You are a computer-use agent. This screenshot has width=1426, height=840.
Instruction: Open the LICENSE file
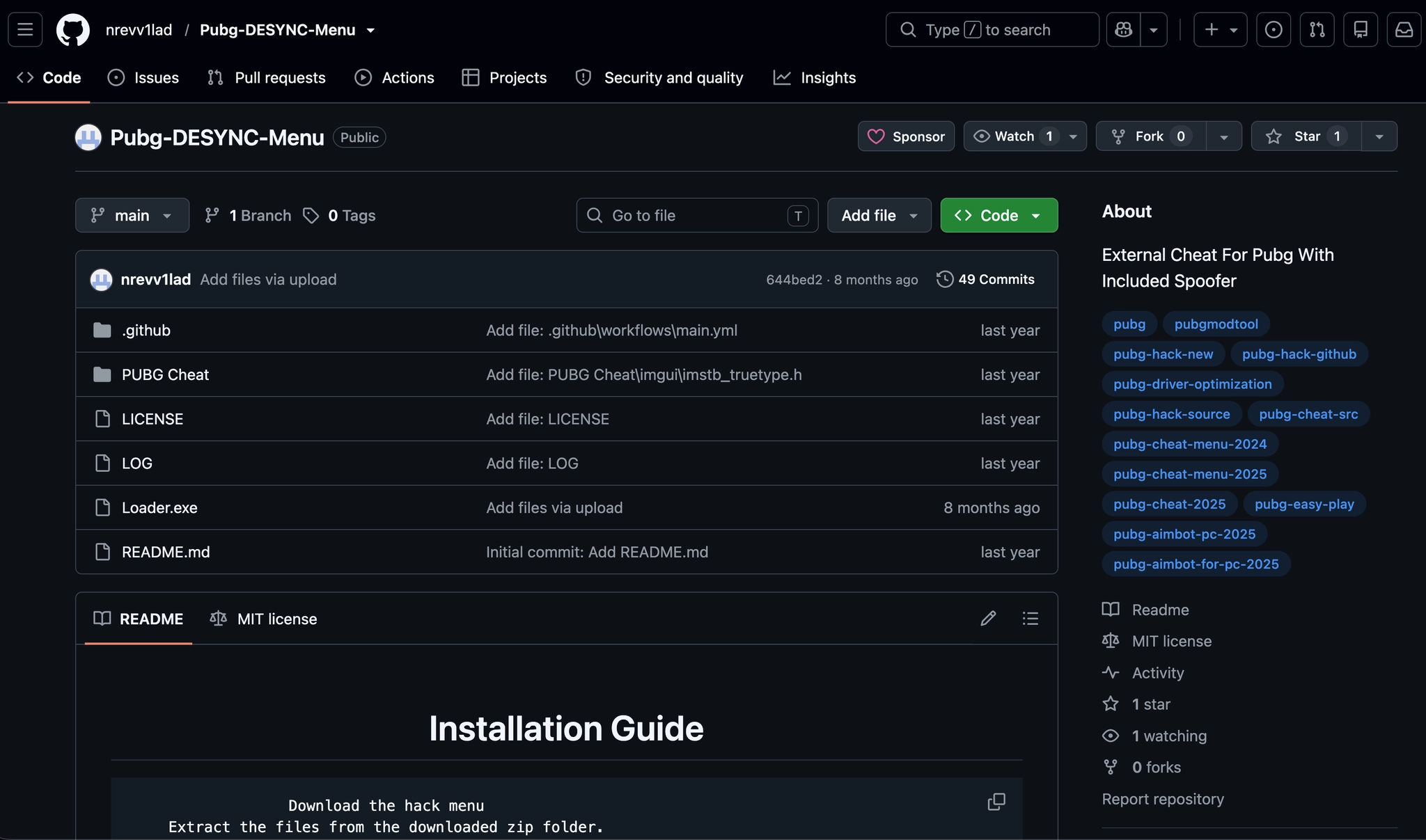point(152,419)
